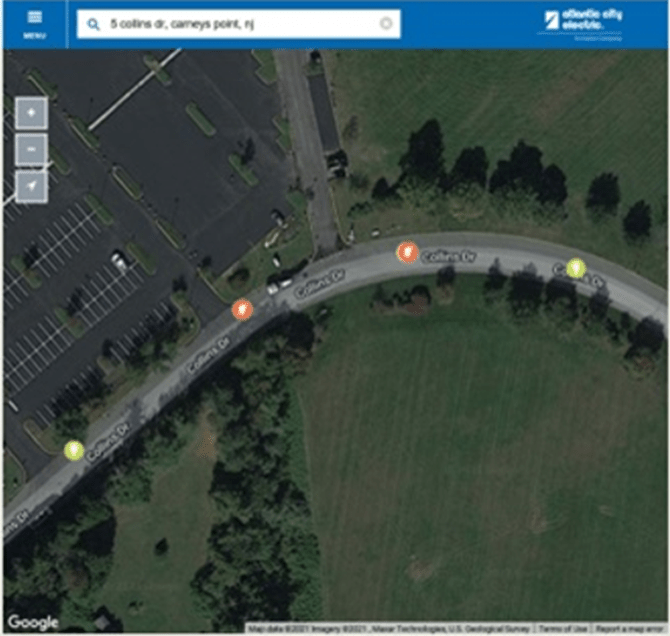Open the hamburger Menu icon
Image resolution: width=670 pixels, height=636 pixels.
(x=35, y=17)
